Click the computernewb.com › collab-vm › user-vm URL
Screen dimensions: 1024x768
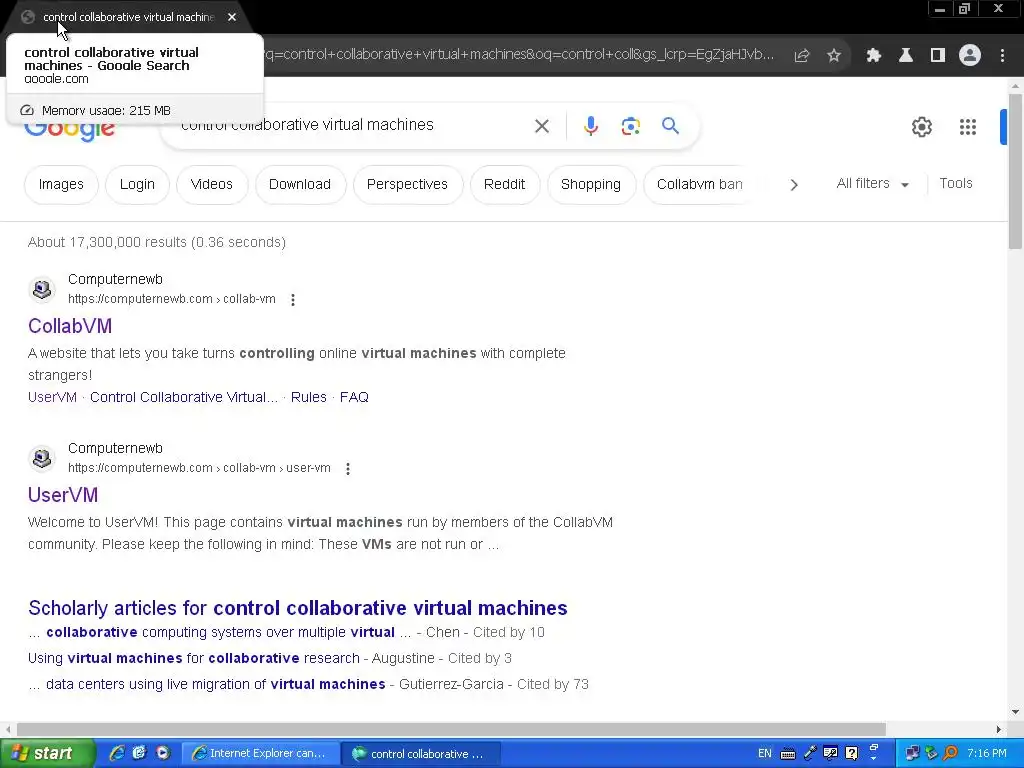[199, 468]
